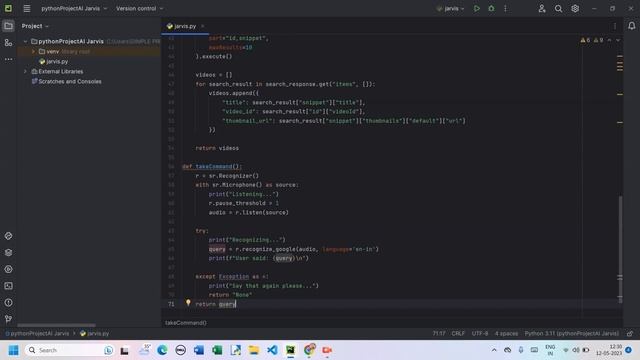This screenshot has height=360, width=640.
Task: Open pythonProjectAI Jarvis project dropdown
Action: [74, 8]
